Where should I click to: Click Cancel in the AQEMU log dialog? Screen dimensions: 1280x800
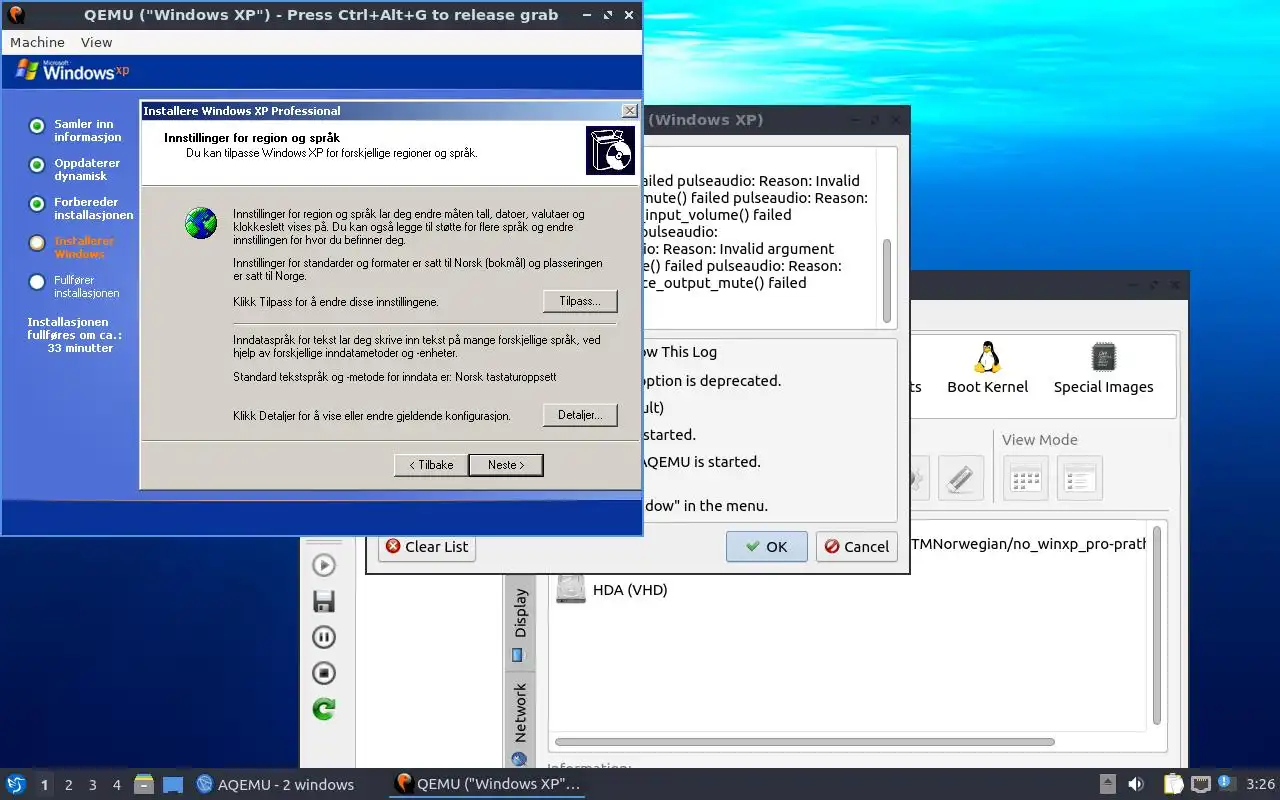pyautogui.click(x=856, y=546)
